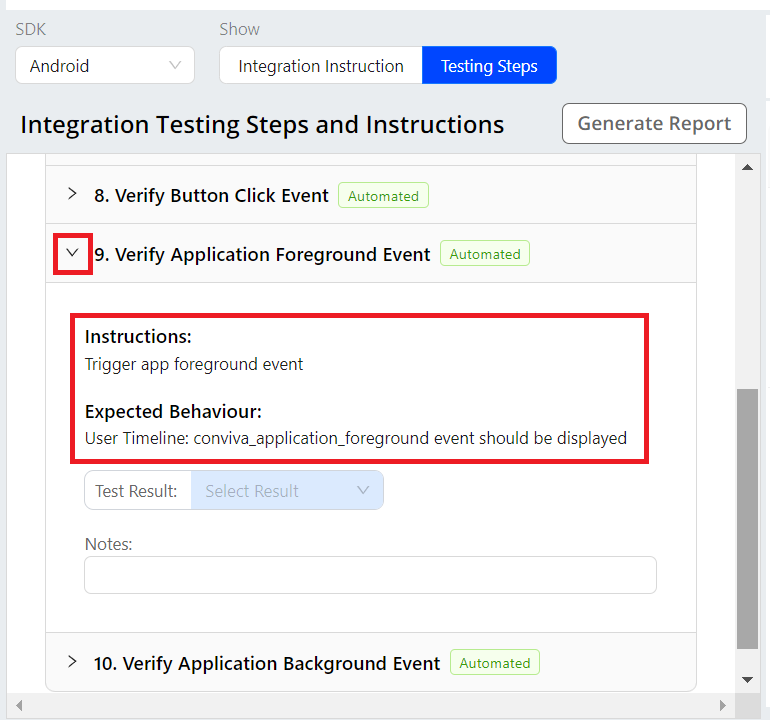770x720 pixels.
Task: Click the horizontal scrollbar left arrow
Action: pyautogui.click(x=17, y=706)
